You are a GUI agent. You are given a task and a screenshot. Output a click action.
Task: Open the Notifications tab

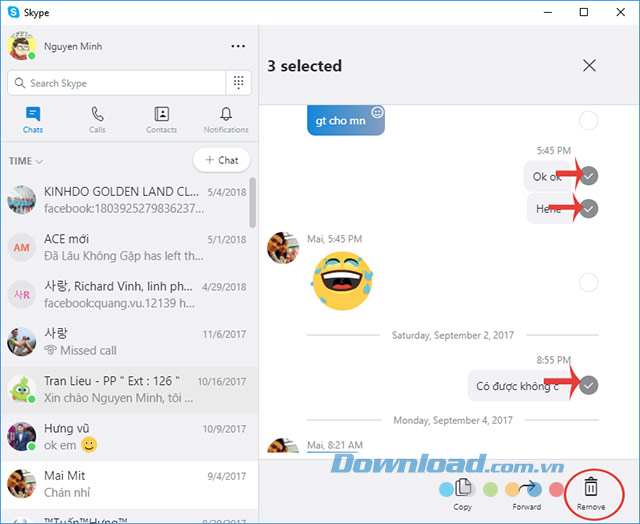tap(226, 120)
